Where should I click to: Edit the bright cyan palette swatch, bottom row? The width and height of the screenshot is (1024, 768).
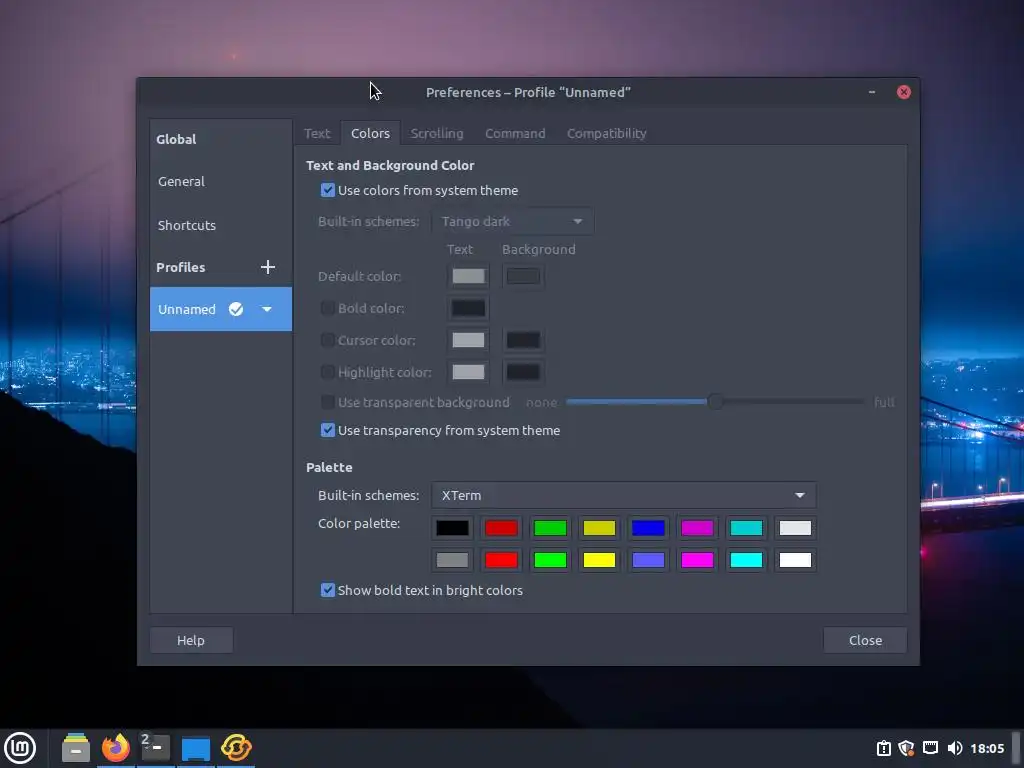tap(746, 560)
